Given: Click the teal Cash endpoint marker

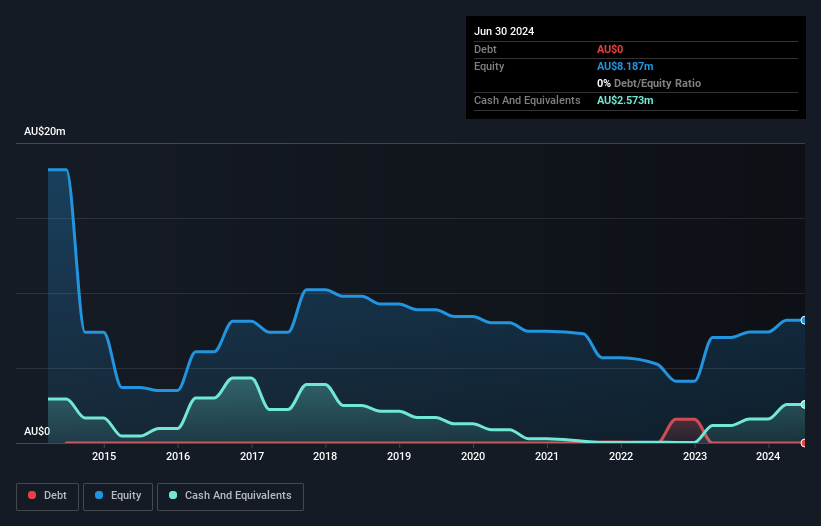Looking at the screenshot, I should (x=804, y=405).
